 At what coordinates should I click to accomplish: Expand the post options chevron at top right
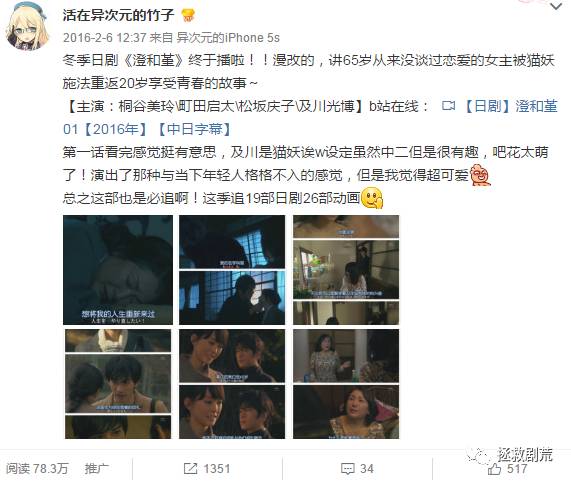(556, 6)
